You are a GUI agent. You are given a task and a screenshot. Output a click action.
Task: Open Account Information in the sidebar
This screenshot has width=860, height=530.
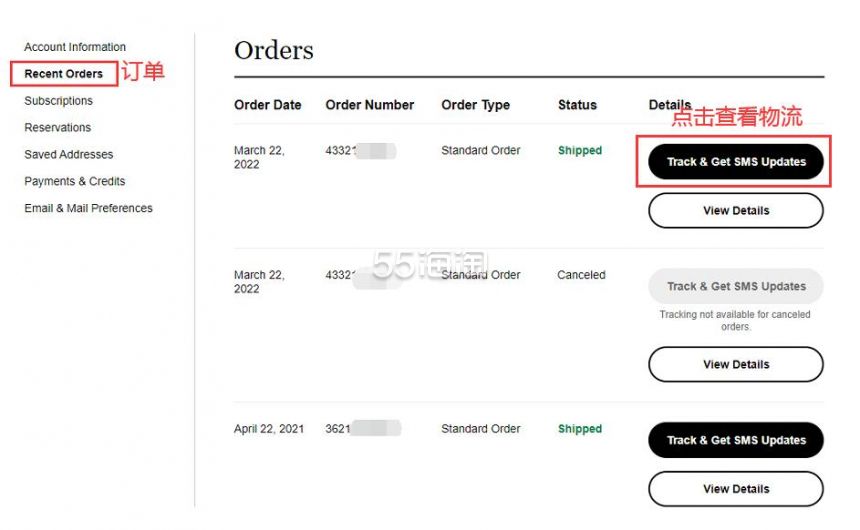point(75,47)
